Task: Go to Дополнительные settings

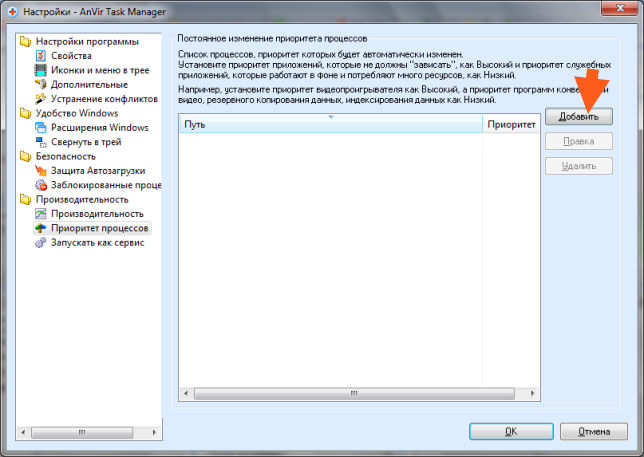Action: point(89,85)
